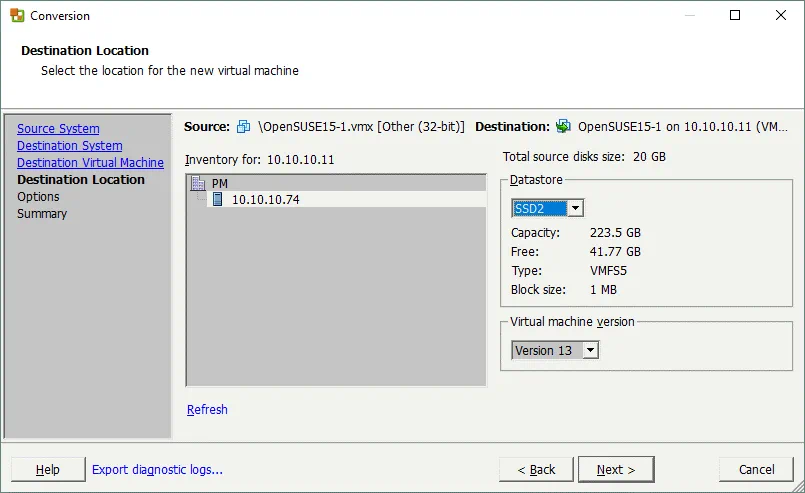805x493 pixels.
Task: Go to Source System step
Action: [x=58, y=129]
